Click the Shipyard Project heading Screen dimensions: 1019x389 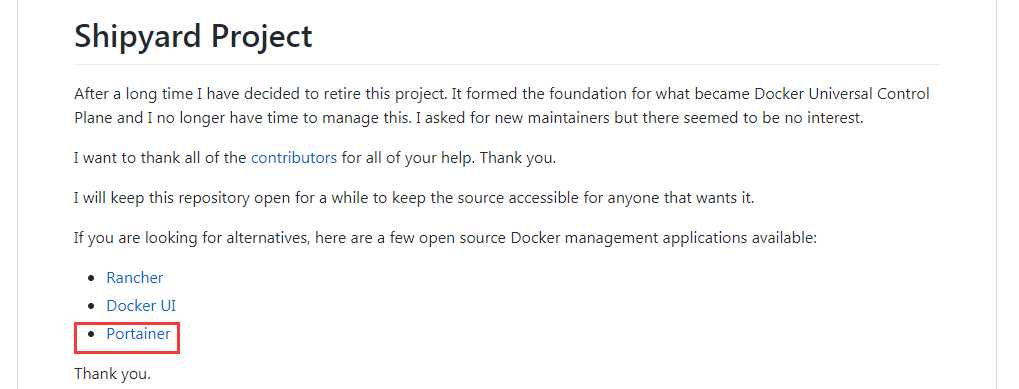pyautogui.click(x=193, y=36)
